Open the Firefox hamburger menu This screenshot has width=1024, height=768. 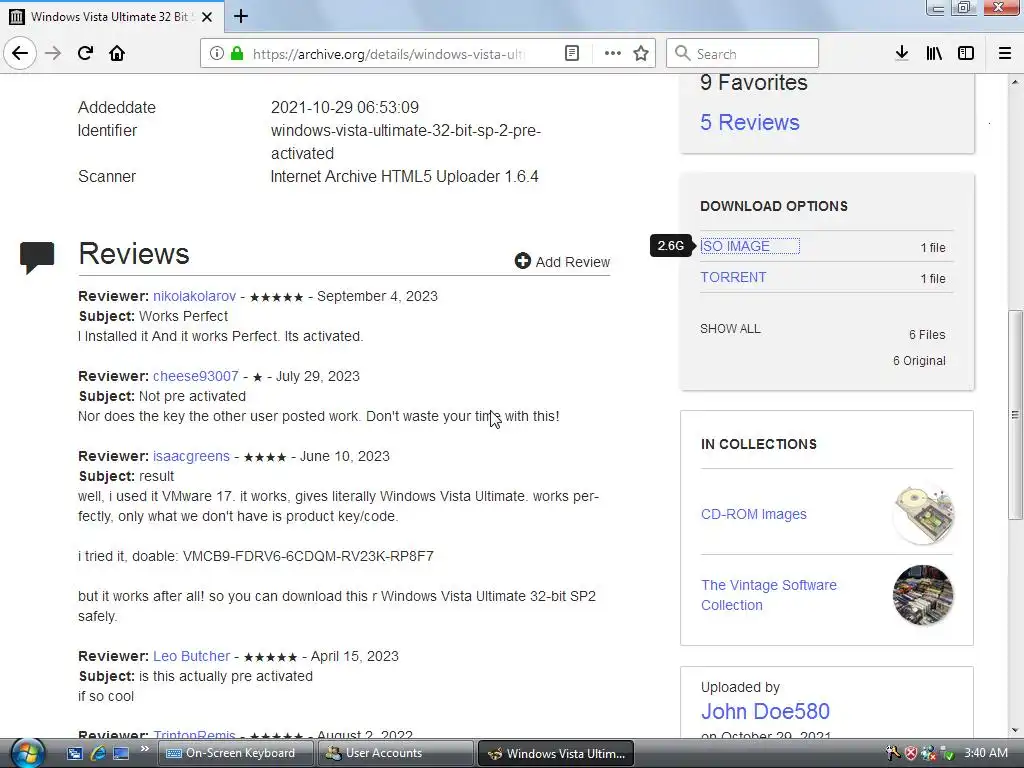tap(1005, 53)
